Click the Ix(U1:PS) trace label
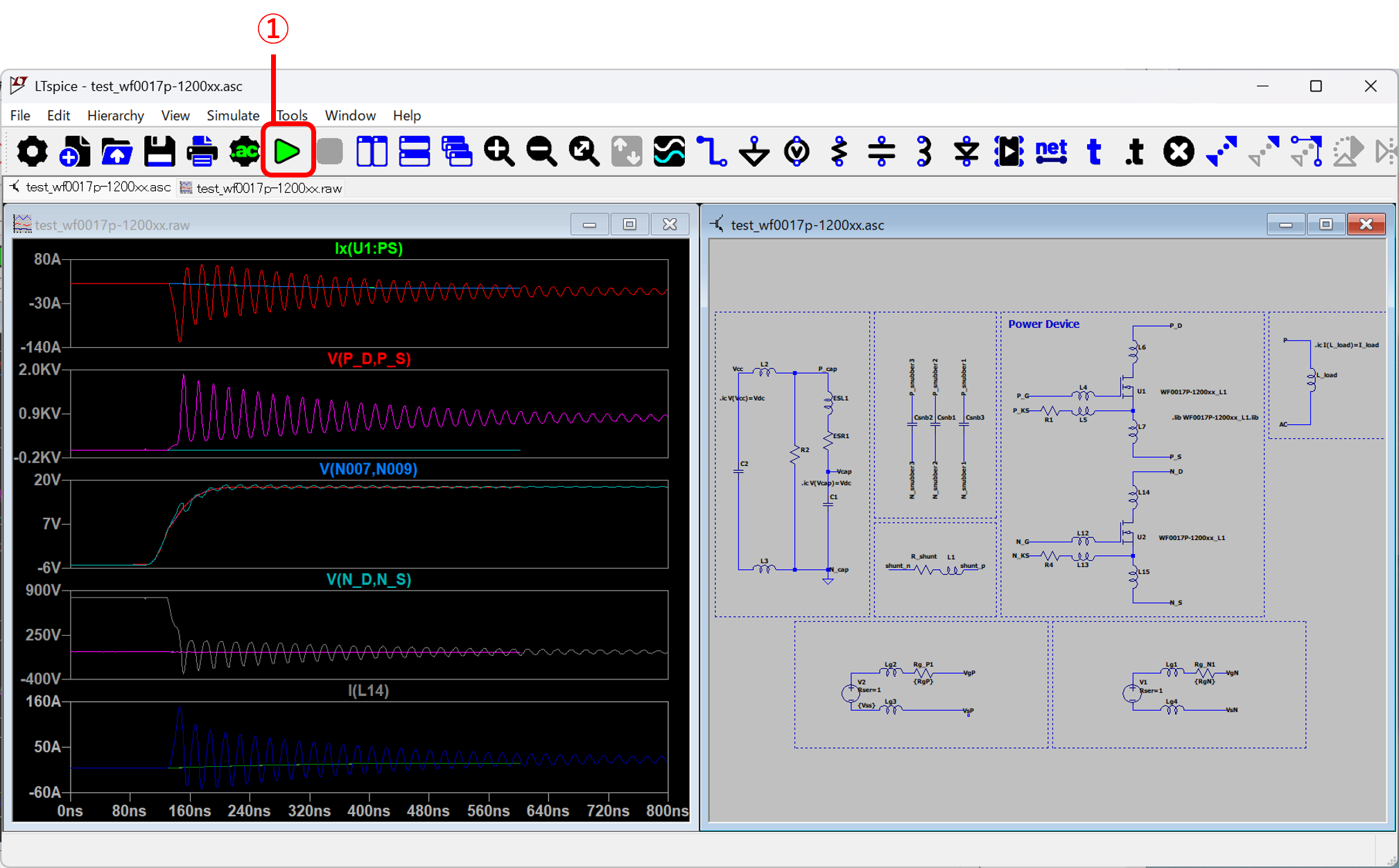The height and width of the screenshot is (868, 1399). click(369, 248)
